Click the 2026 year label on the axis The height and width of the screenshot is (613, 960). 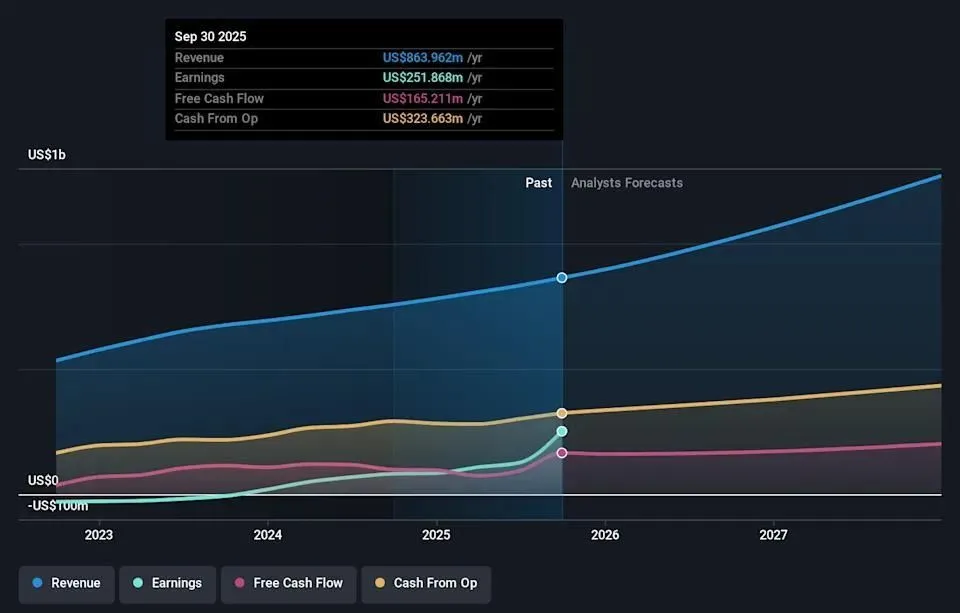[604, 535]
